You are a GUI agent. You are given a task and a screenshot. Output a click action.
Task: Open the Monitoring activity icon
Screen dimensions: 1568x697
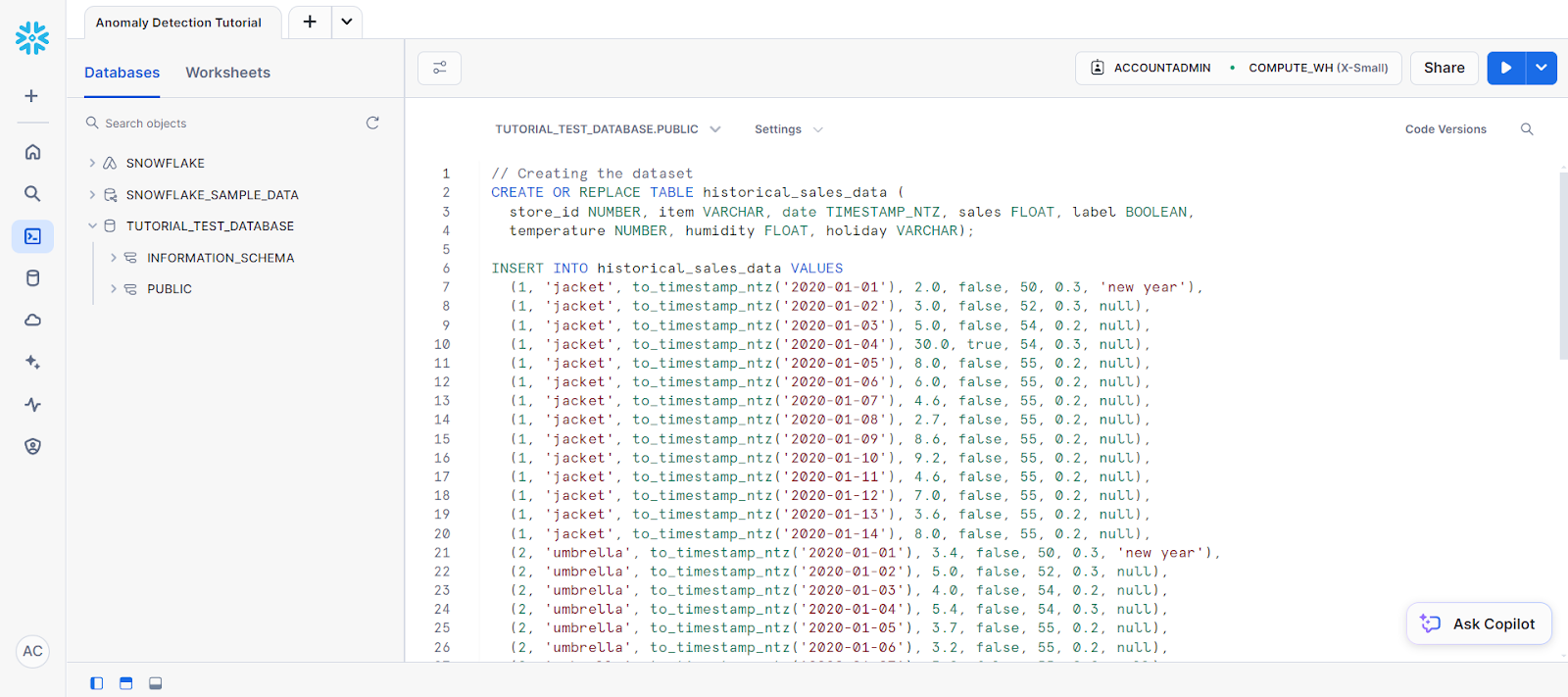click(32, 405)
